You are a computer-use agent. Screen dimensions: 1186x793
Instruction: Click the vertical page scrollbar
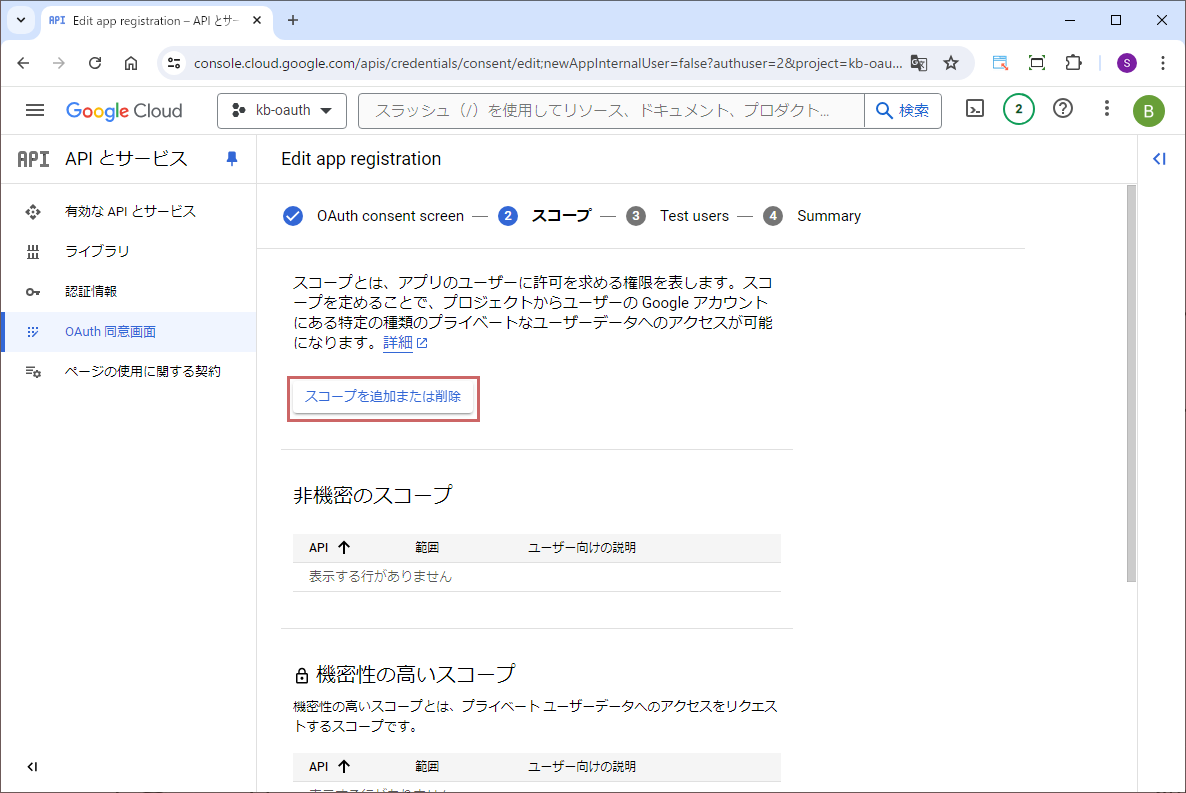coord(1131,380)
